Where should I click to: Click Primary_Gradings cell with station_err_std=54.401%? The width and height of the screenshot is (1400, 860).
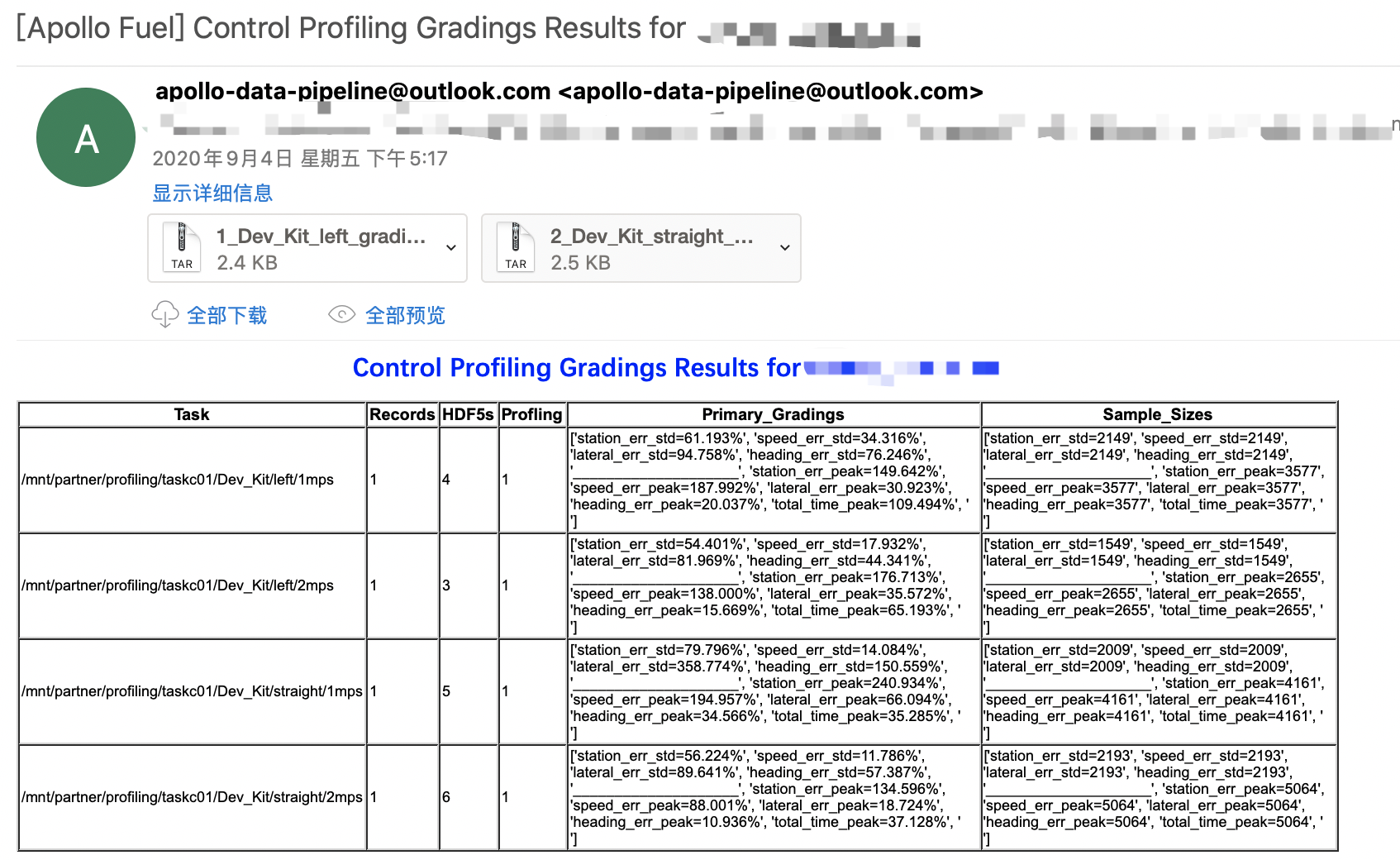(x=774, y=585)
